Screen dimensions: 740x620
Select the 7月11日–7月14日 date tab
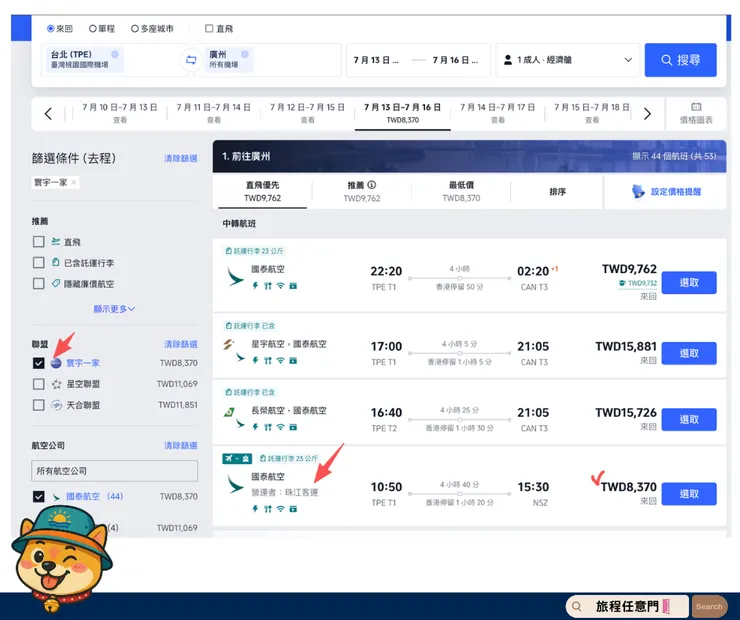click(214, 113)
